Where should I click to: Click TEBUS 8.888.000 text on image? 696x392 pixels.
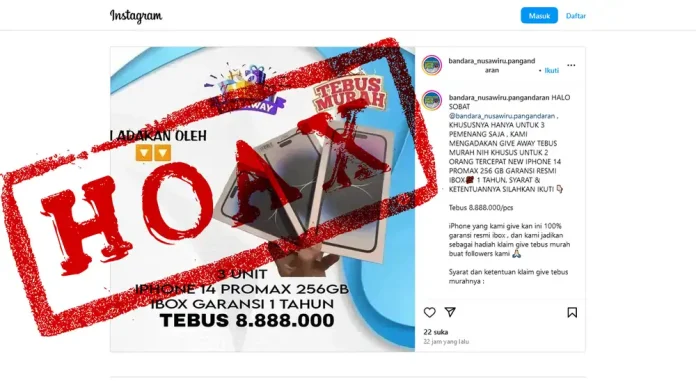[x=247, y=321]
